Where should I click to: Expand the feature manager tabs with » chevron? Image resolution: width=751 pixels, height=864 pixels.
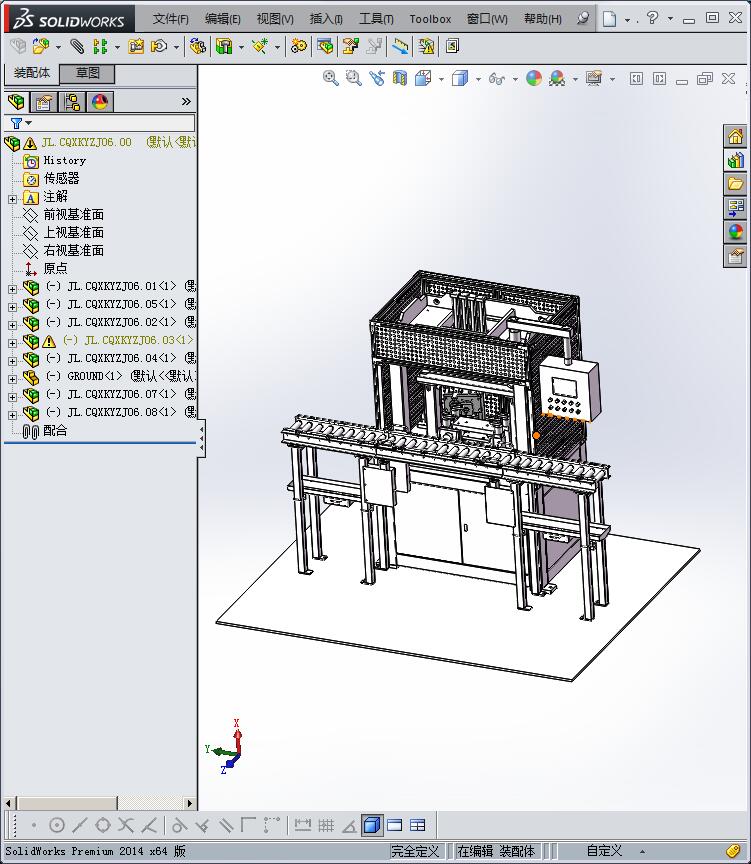point(186,101)
